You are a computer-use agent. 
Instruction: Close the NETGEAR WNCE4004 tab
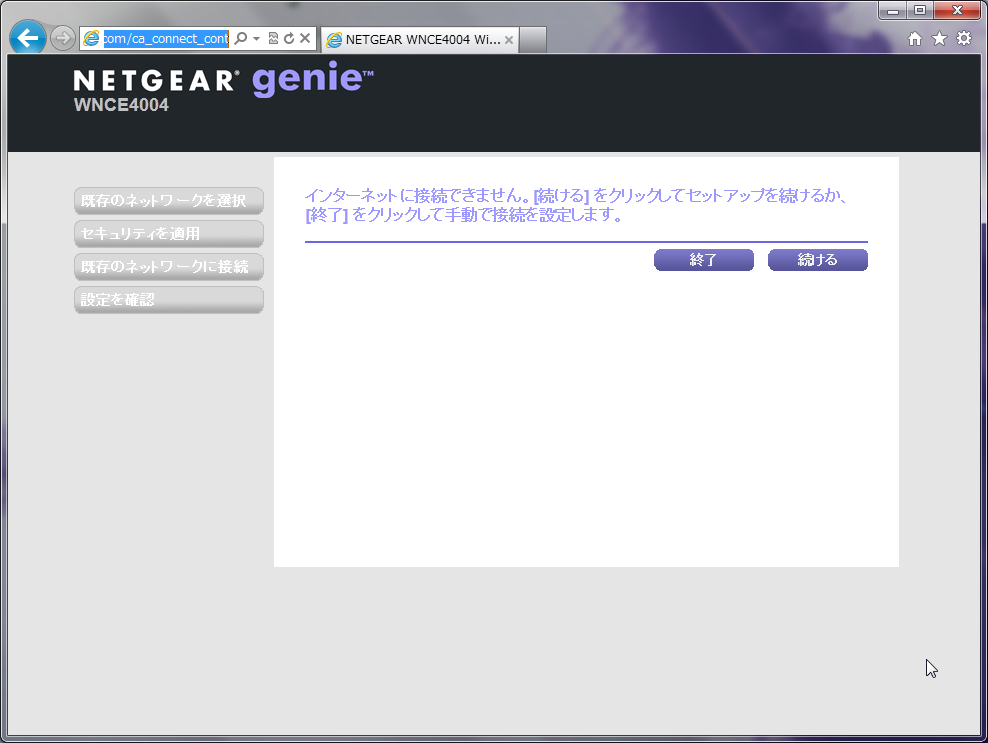pyautogui.click(x=509, y=40)
